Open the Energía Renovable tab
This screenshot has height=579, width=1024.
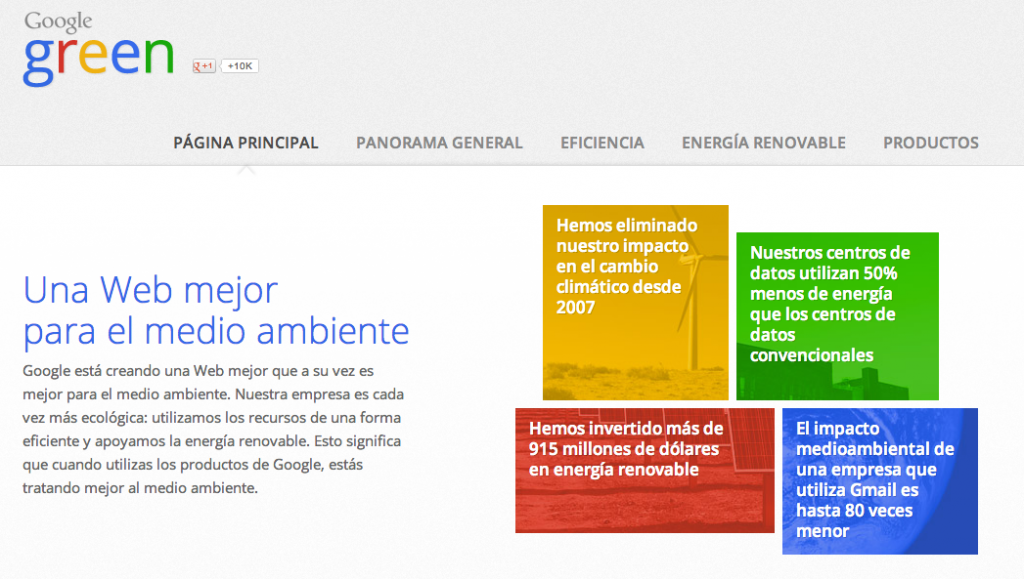[x=763, y=142]
